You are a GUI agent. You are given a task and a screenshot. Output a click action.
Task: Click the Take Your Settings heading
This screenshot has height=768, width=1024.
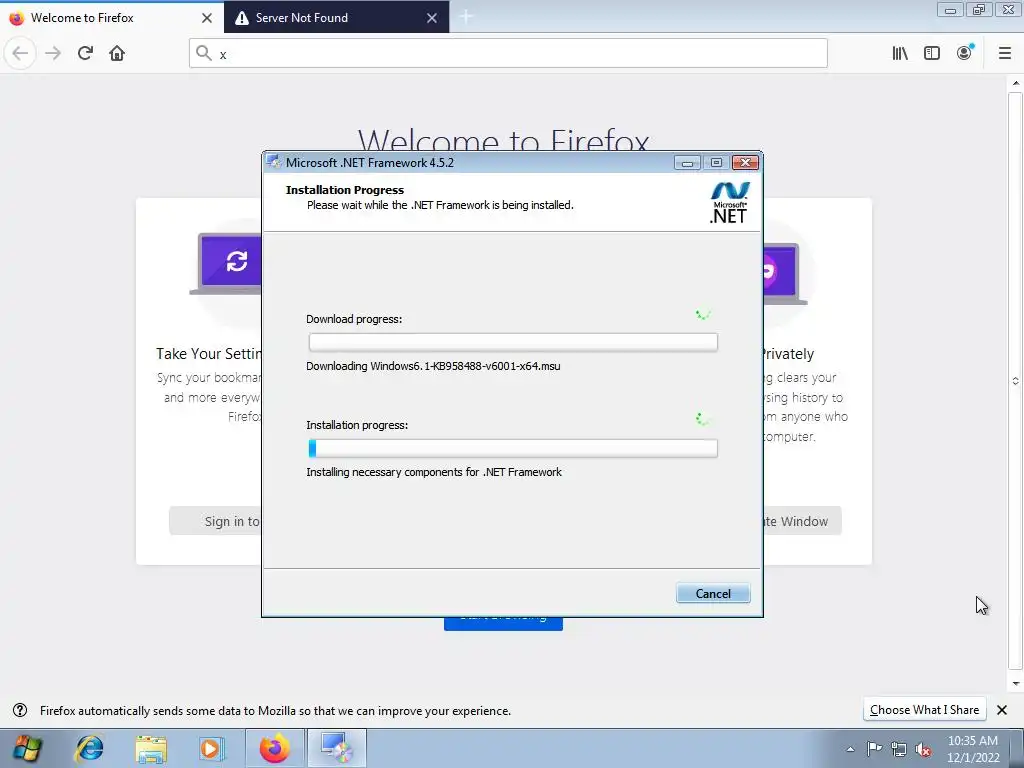tap(208, 354)
